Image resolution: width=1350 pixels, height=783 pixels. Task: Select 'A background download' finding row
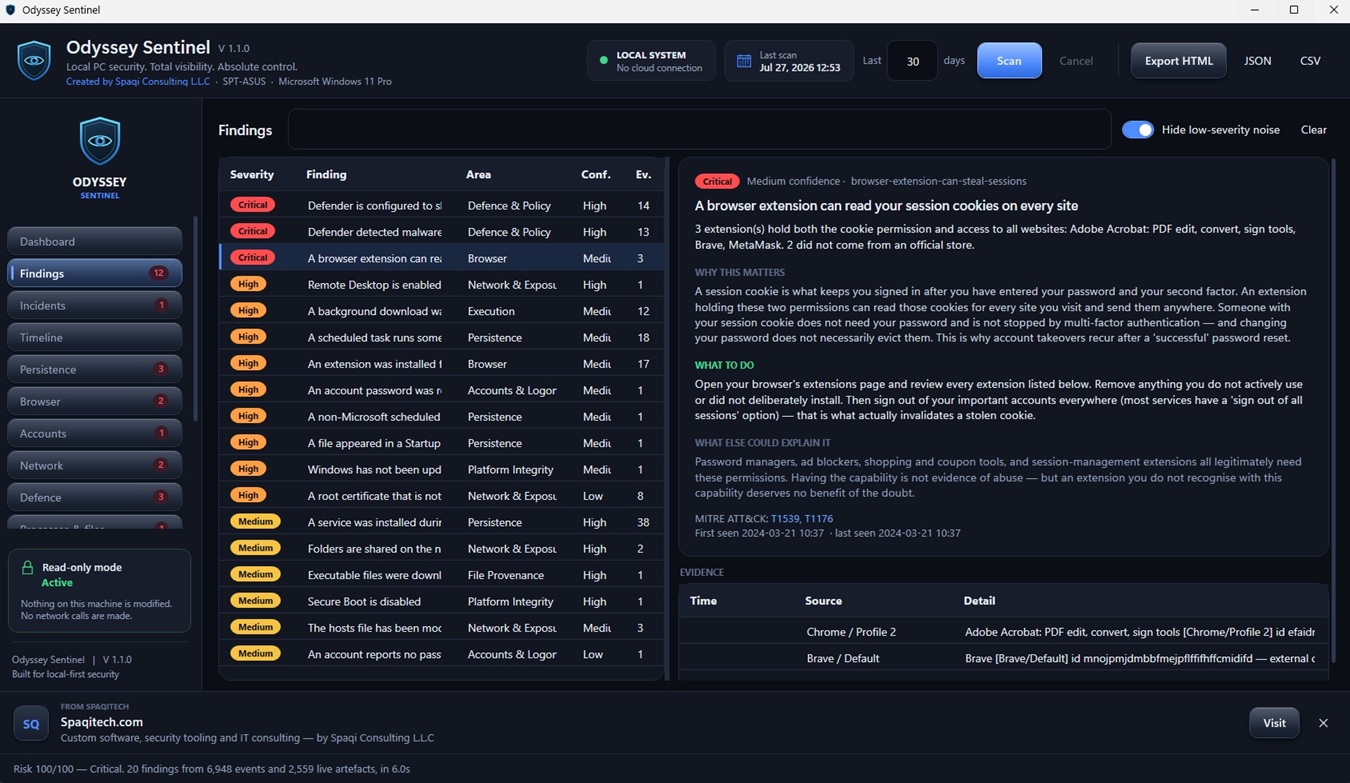coord(441,311)
